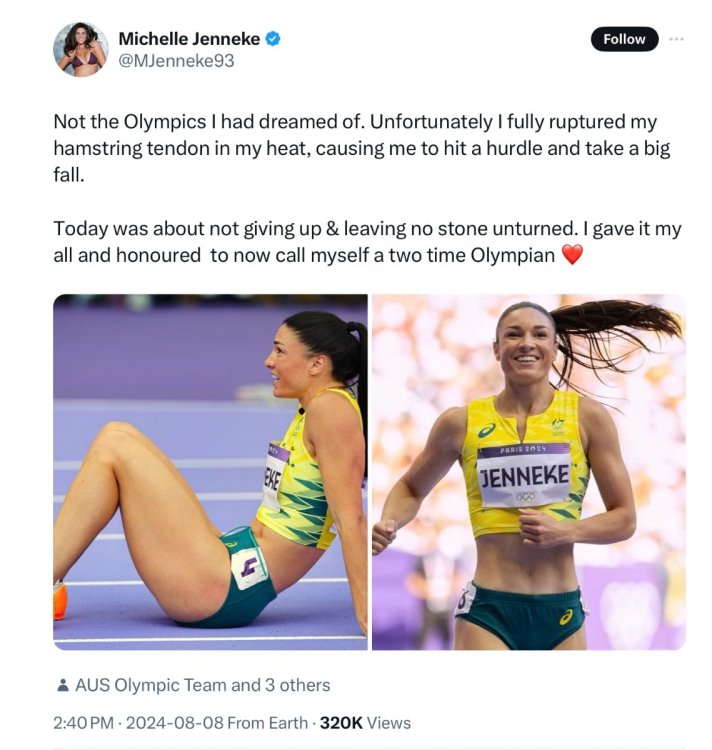The image size is (712, 750).
Task: Click the 'Today was about not giving up' paragraph
Action: tap(360, 241)
